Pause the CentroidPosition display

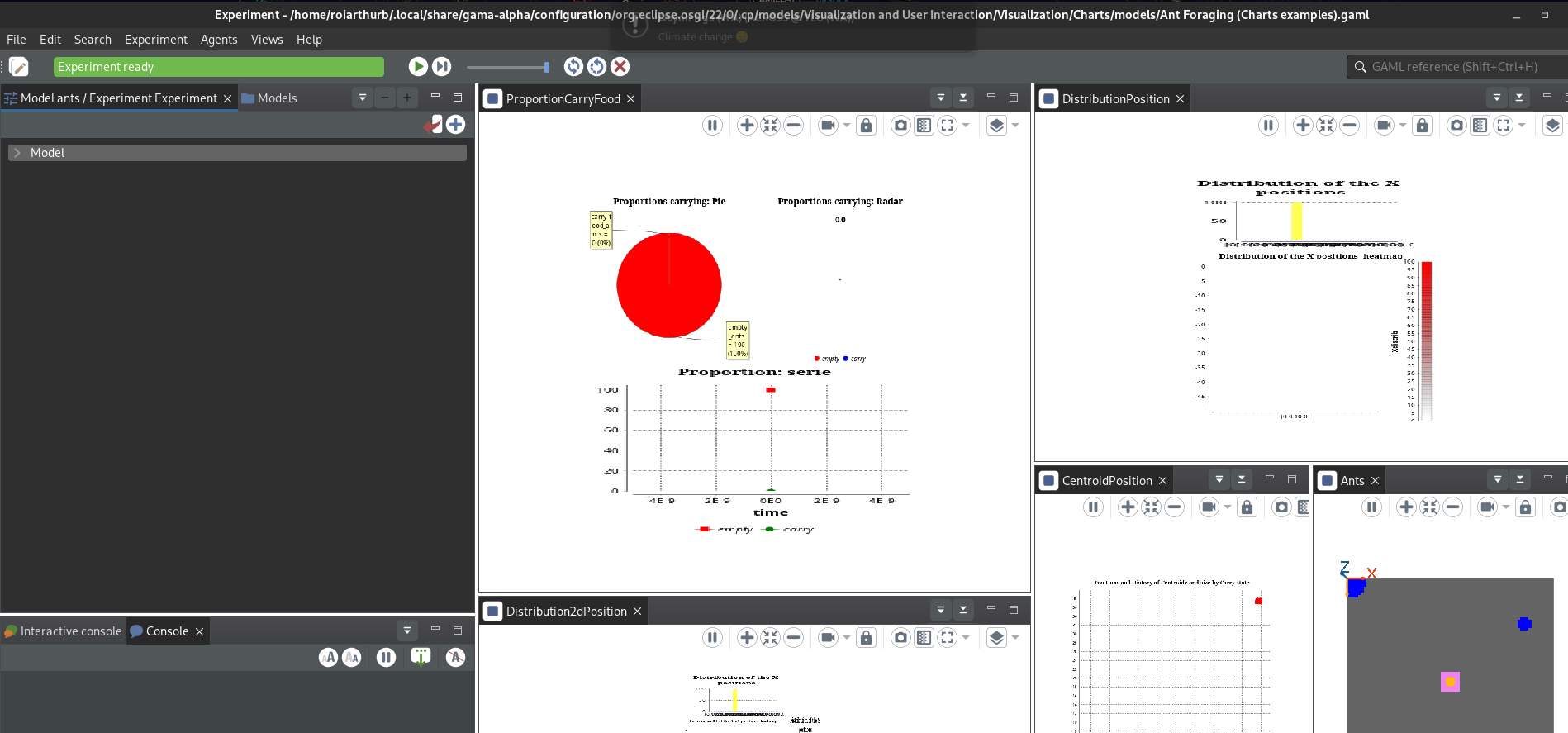1093,507
